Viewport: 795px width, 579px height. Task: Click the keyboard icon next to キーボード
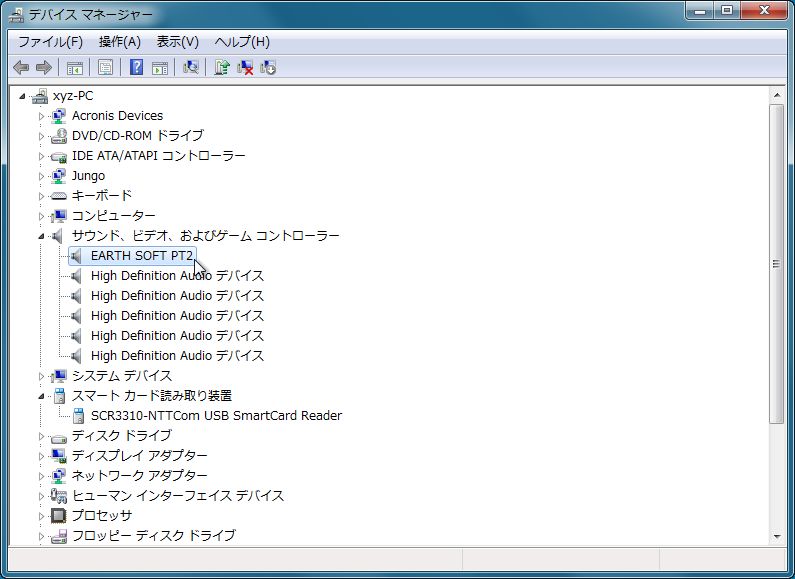59,196
